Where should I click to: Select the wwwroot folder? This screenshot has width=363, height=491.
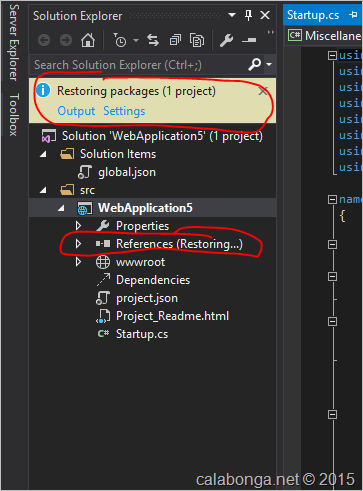[x=140, y=262]
